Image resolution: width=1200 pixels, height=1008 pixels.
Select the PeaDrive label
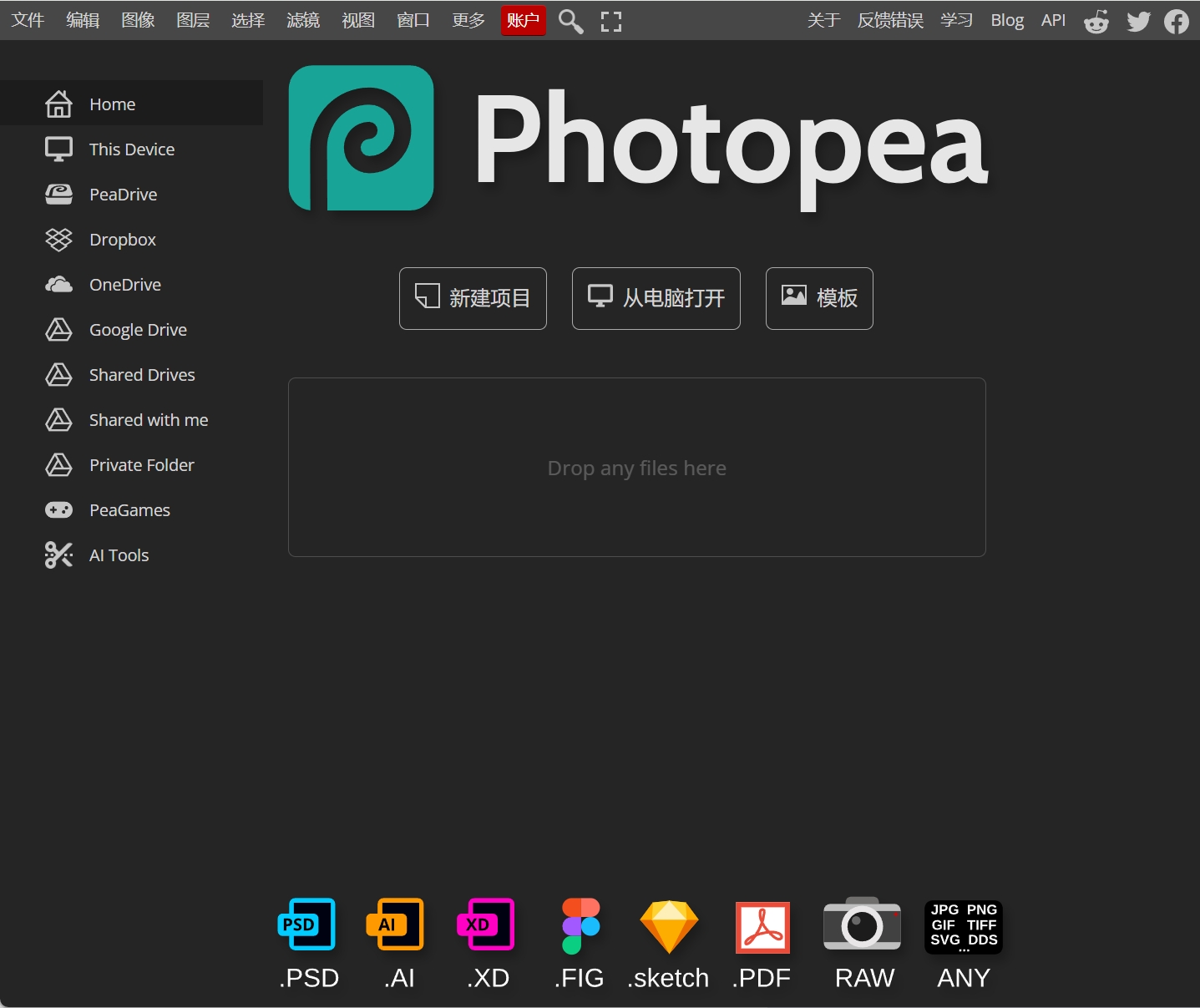tap(124, 195)
